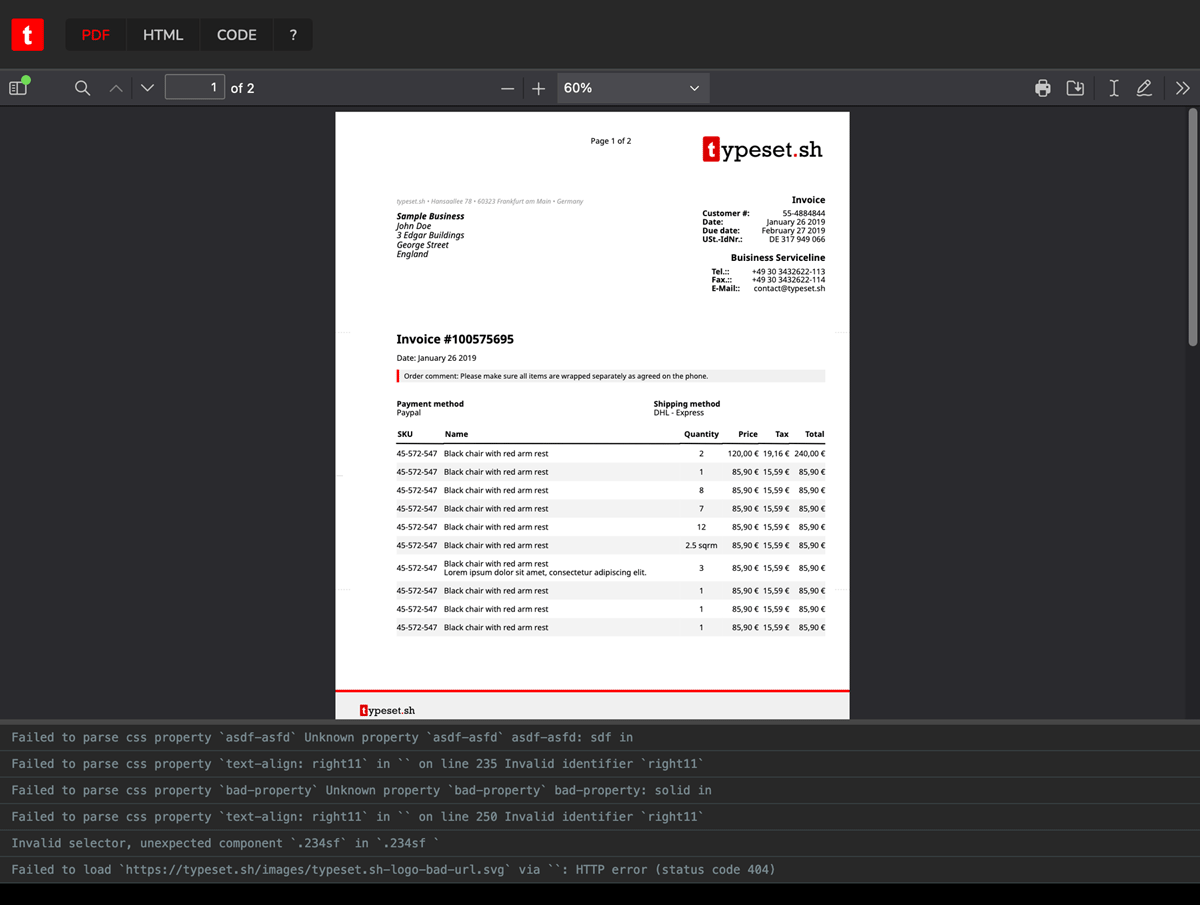Click the '240,00 €' total cell
This screenshot has width=1200, height=905.
810,454
